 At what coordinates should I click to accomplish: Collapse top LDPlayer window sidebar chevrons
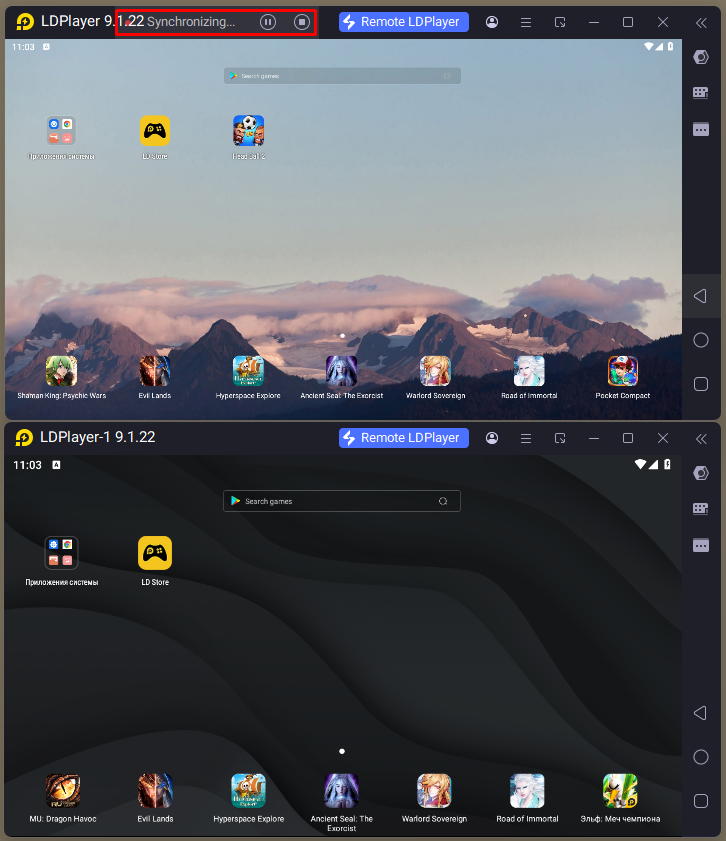(701, 22)
